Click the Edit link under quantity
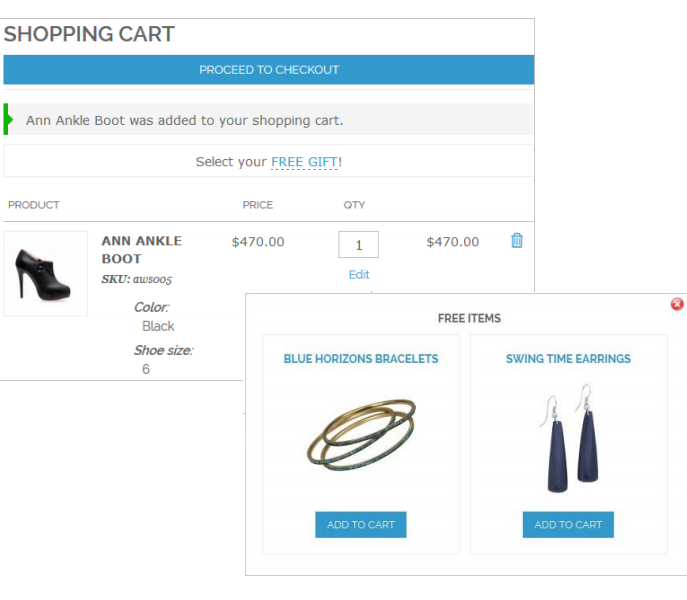The image size is (687, 600). pyautogui.click(x=359, y=274)
